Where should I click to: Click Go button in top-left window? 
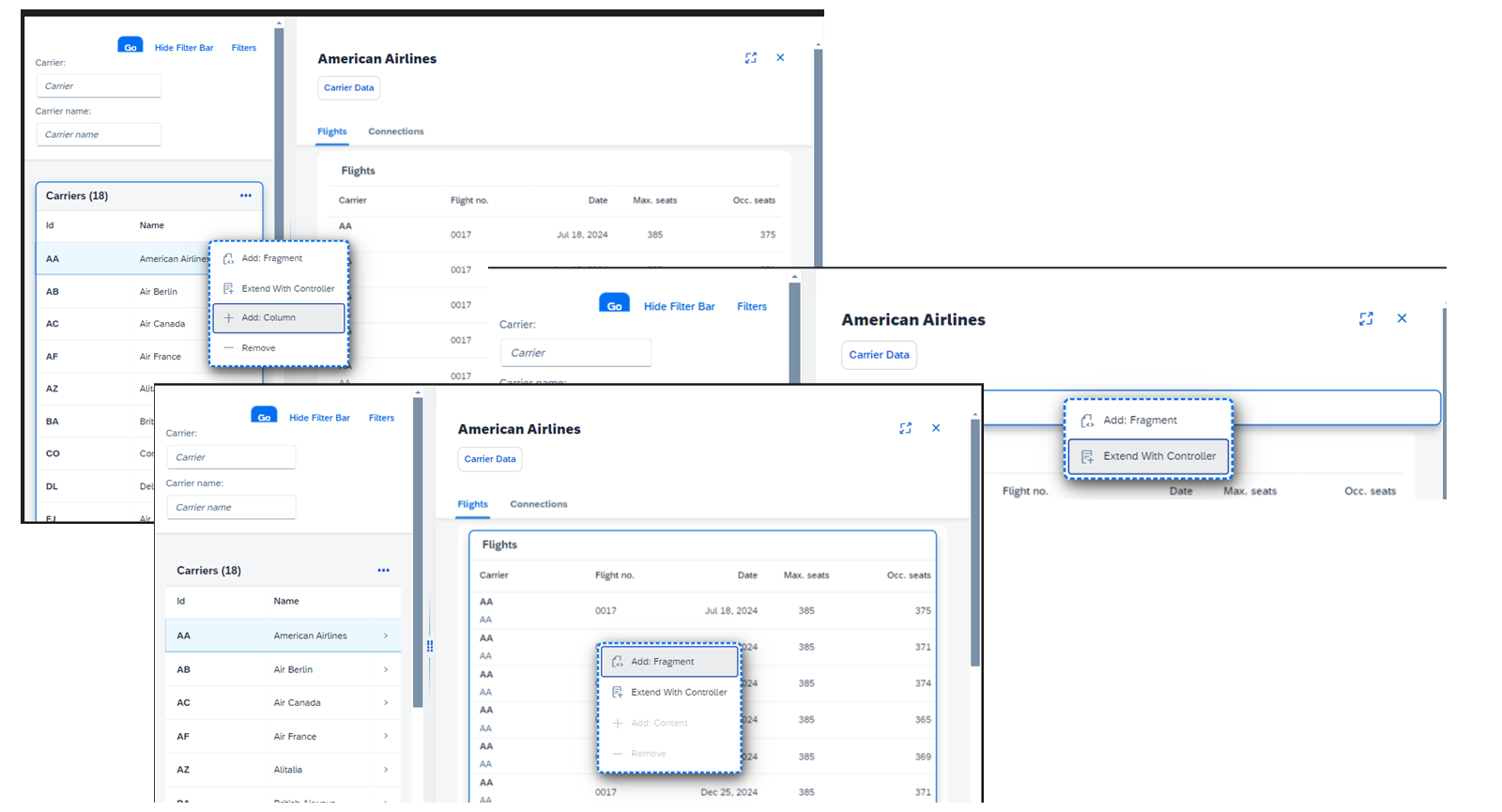tap(130, 45)
